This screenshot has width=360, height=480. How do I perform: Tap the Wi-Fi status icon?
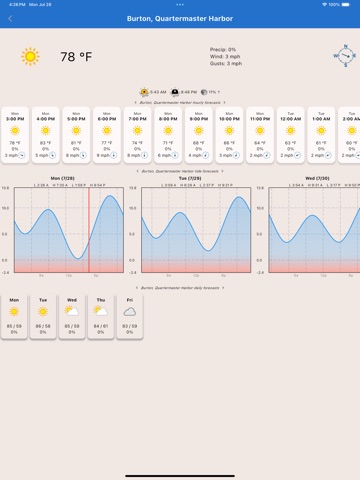tap(325, 5)
